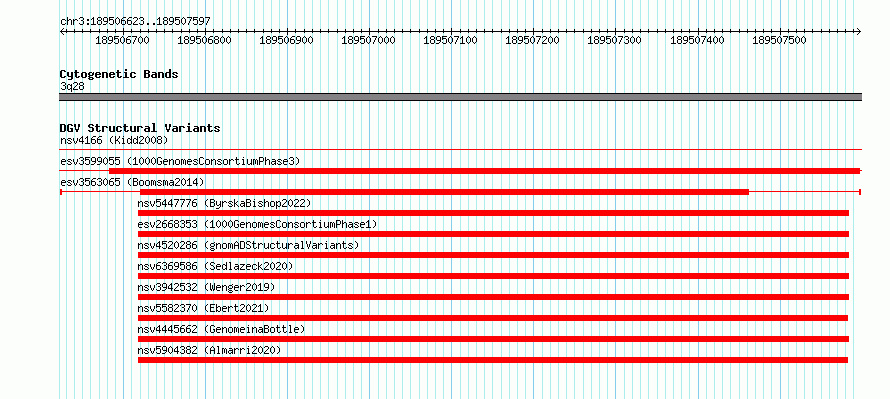Image resolution: width=890 pixels, height=399 pixels.
Task: Click the 189507000 ruler tick label
Action: 368,40
